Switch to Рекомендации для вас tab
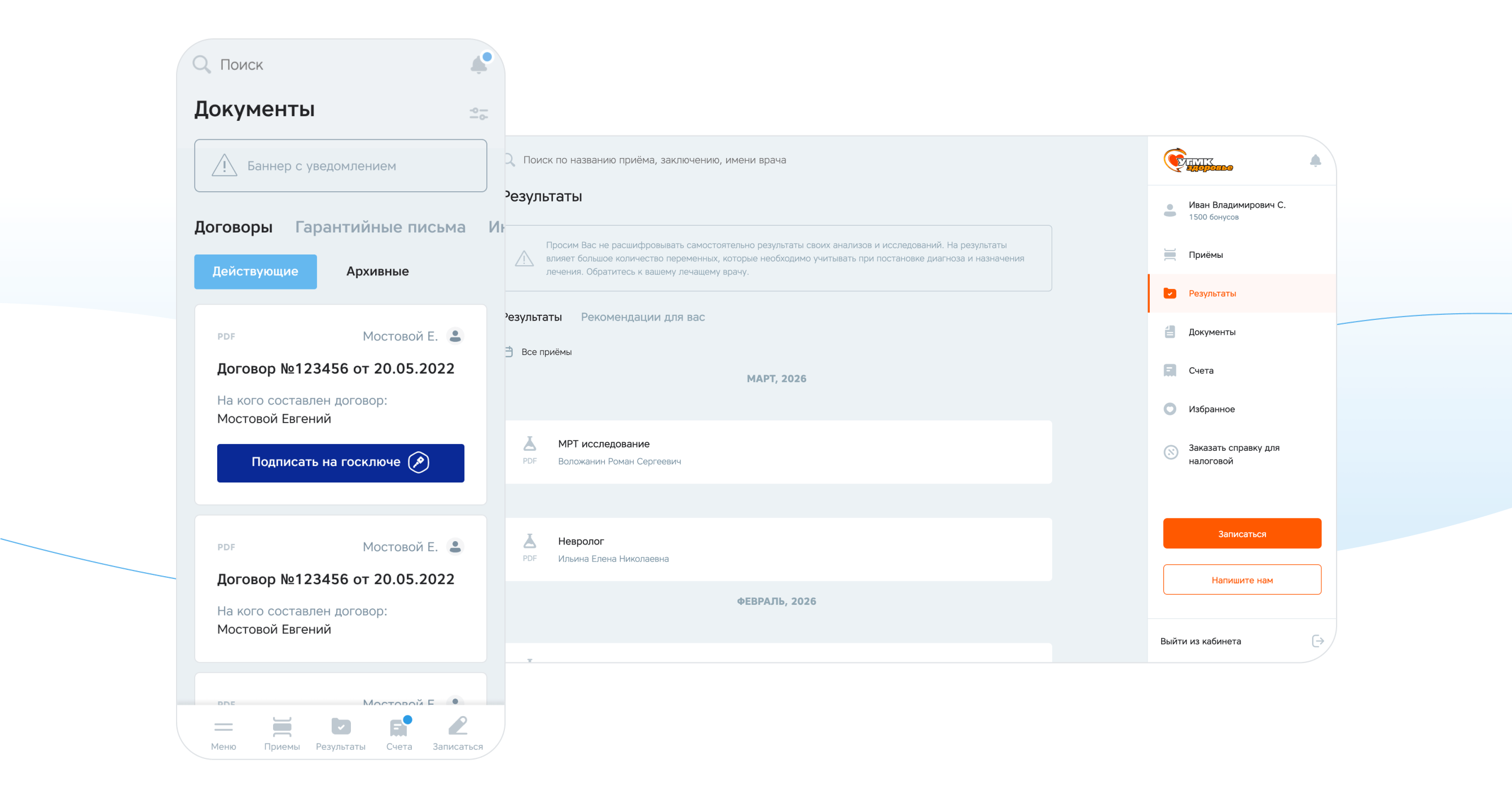The image size is (1512, 799). click(643, 317)
